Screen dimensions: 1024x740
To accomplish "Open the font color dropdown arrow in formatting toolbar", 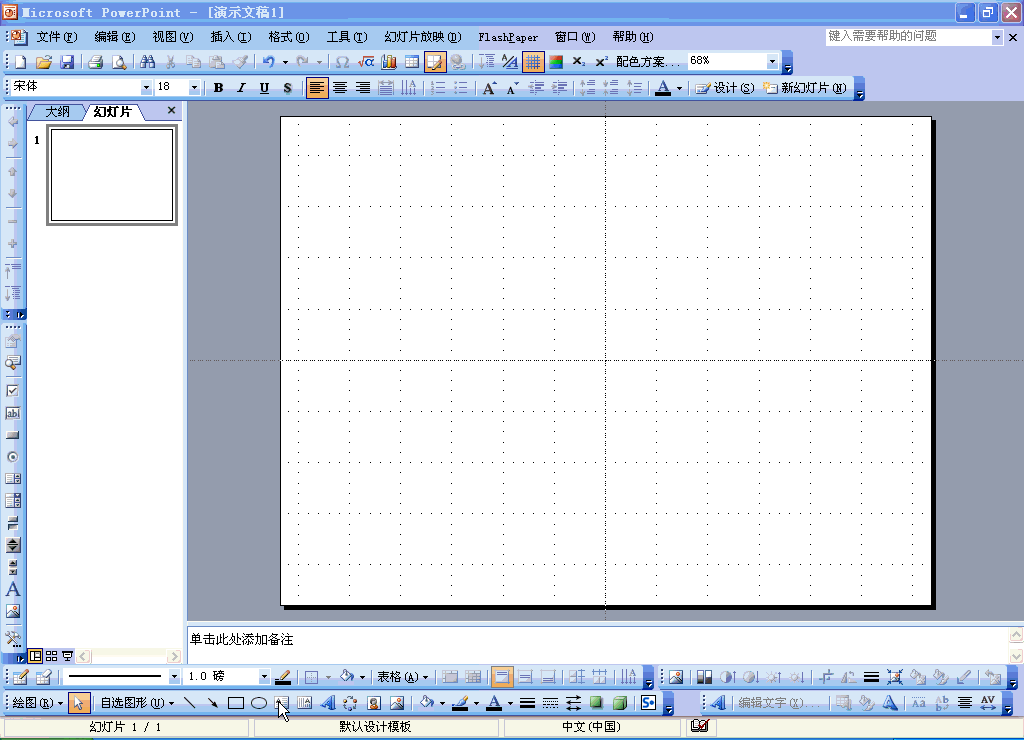I will pyautogui.click(x=679, y=88).
